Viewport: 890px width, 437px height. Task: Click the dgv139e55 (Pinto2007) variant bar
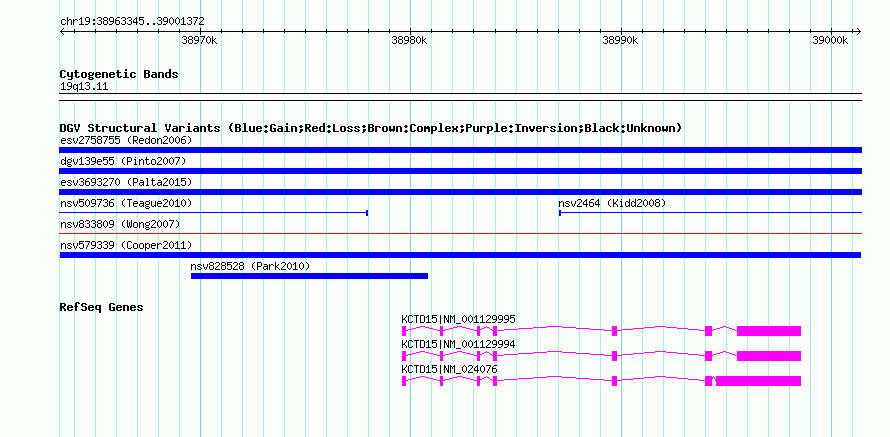(x=460, y=171)
